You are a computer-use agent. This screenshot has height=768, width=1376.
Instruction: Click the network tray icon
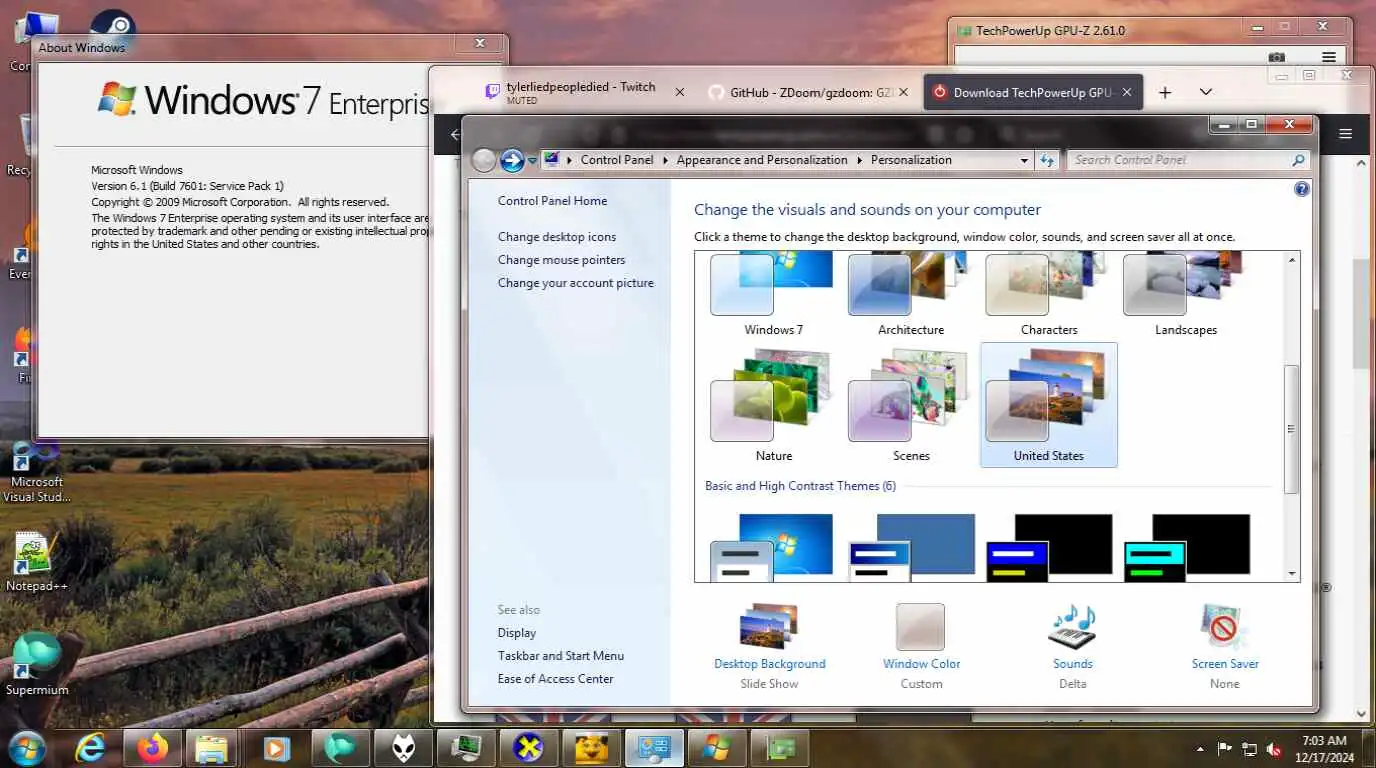coord(1249,749)
